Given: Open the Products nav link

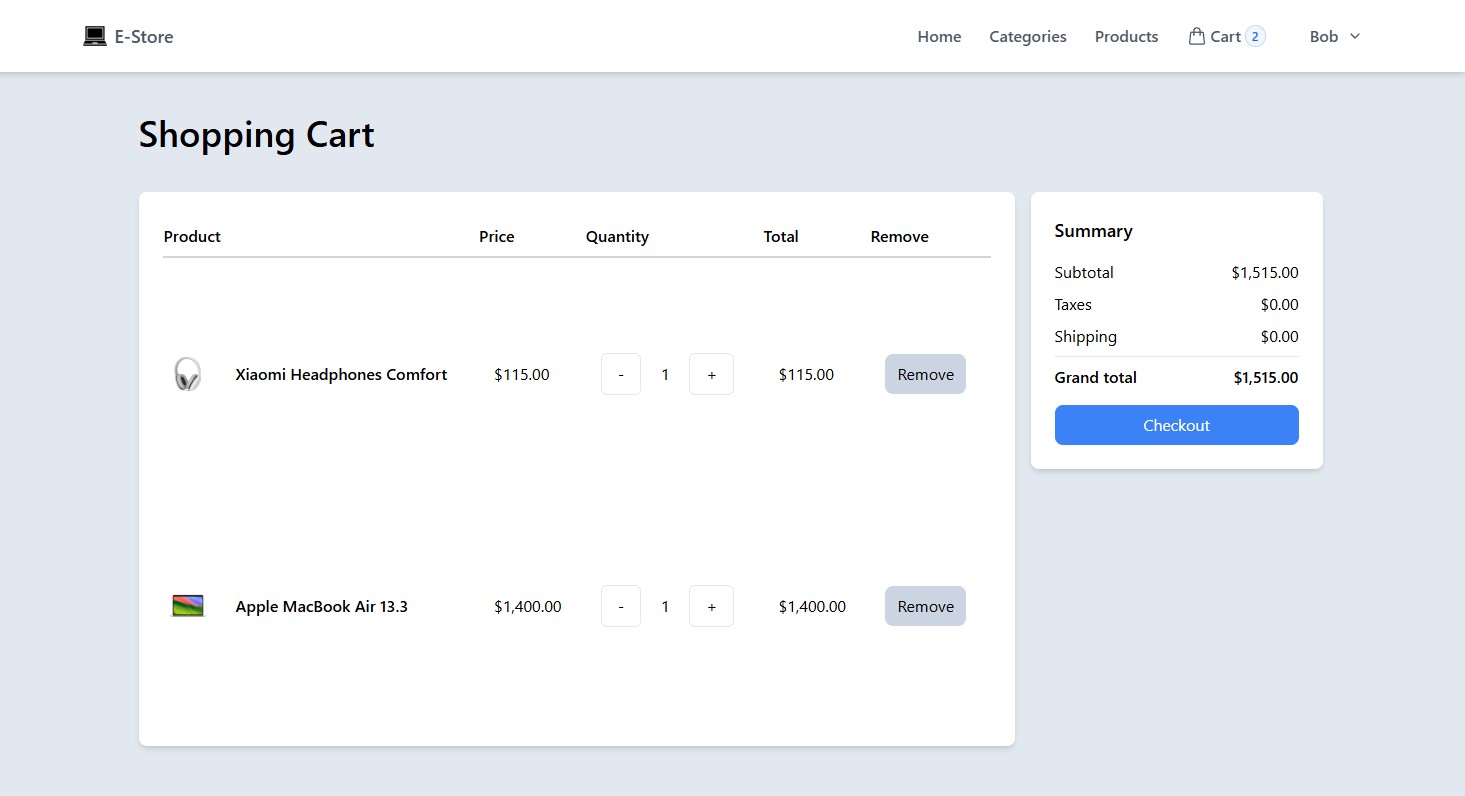Looking at the screenshot, I should 1126,37.
